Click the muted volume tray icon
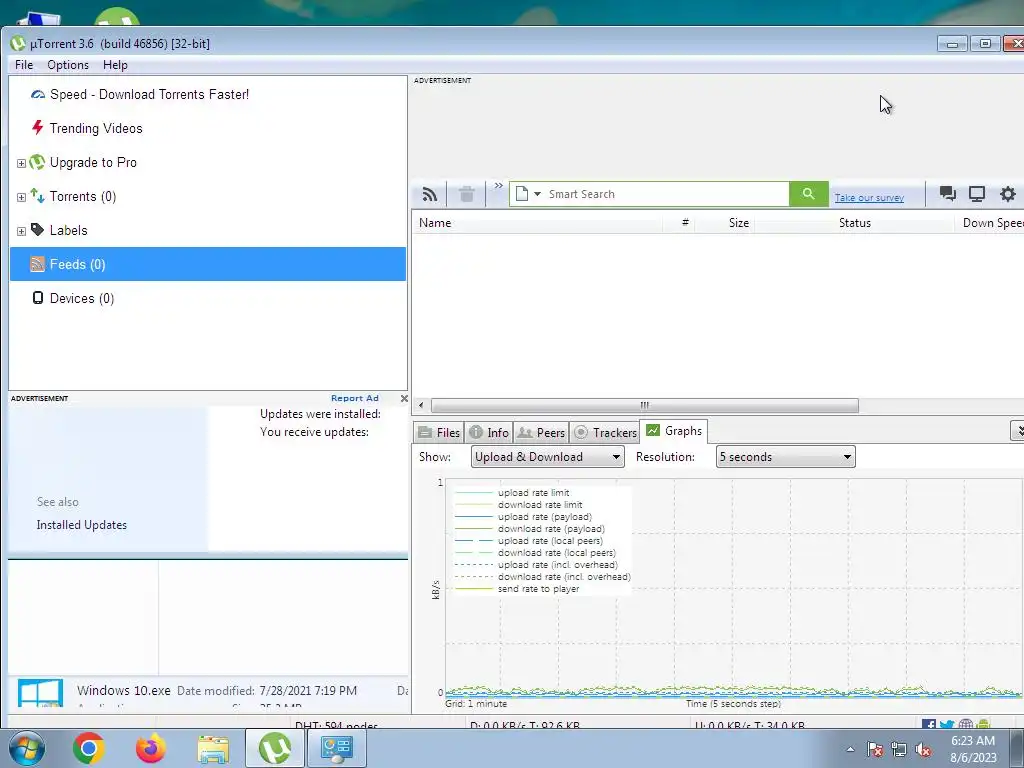Viewport: 1024px width, 768px height. pyautogui.click(x=923, y=749)
